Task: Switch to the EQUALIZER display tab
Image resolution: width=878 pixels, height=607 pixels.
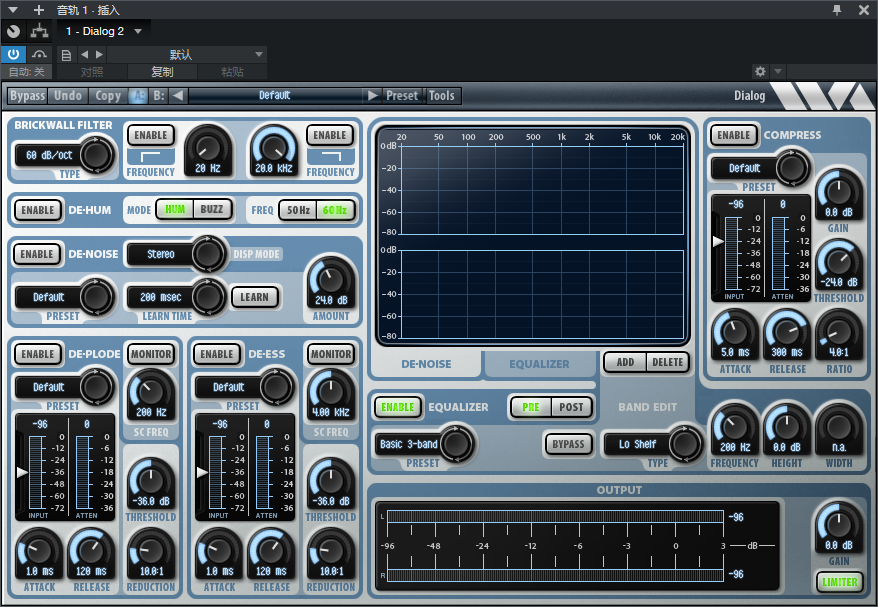Action: tap(539, 364)
